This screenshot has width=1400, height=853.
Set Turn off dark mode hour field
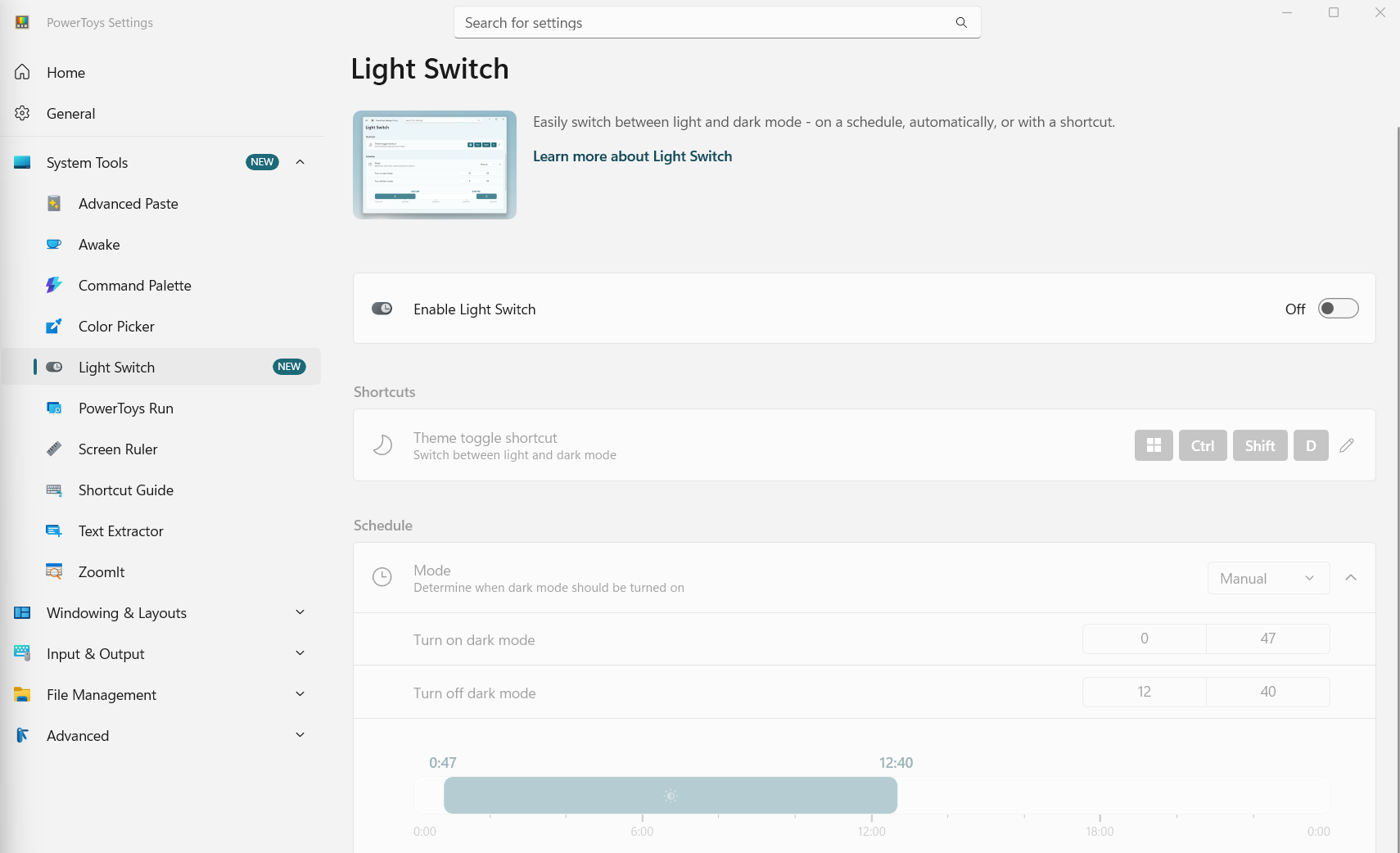[x=1145, y=692]
